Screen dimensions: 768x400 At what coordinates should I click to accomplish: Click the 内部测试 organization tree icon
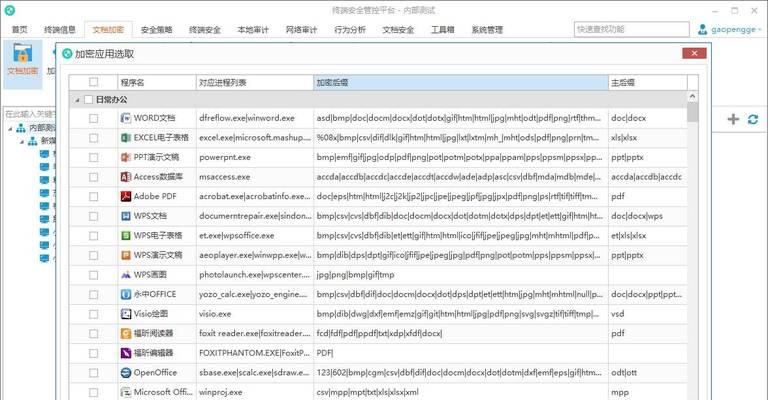click(21, 128)
